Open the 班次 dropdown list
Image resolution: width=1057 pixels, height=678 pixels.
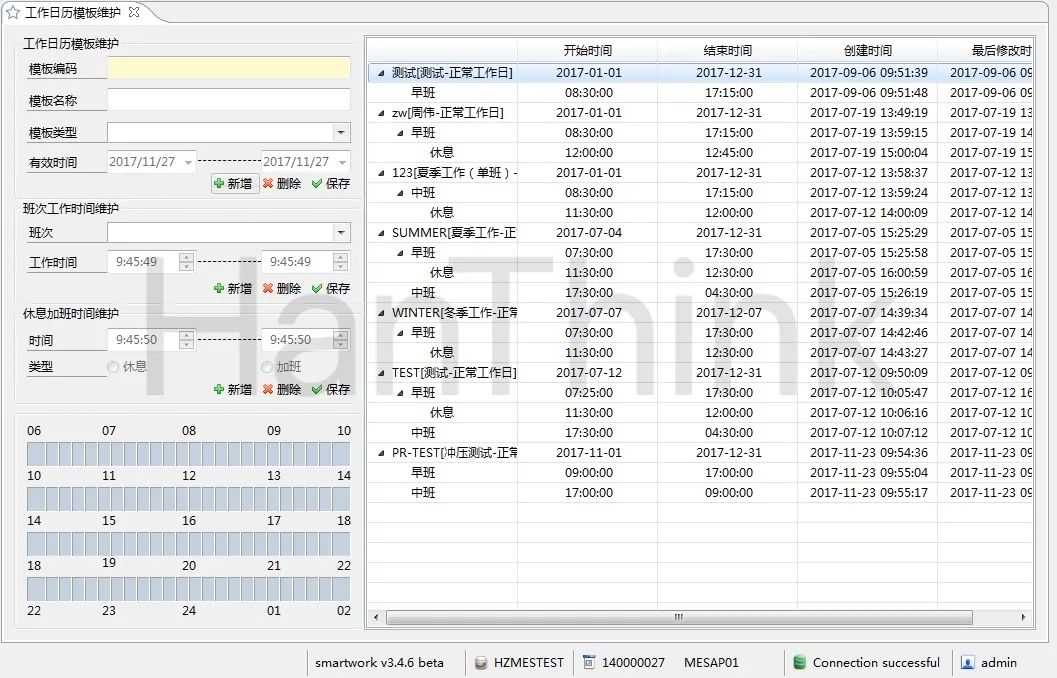[341, 233]
